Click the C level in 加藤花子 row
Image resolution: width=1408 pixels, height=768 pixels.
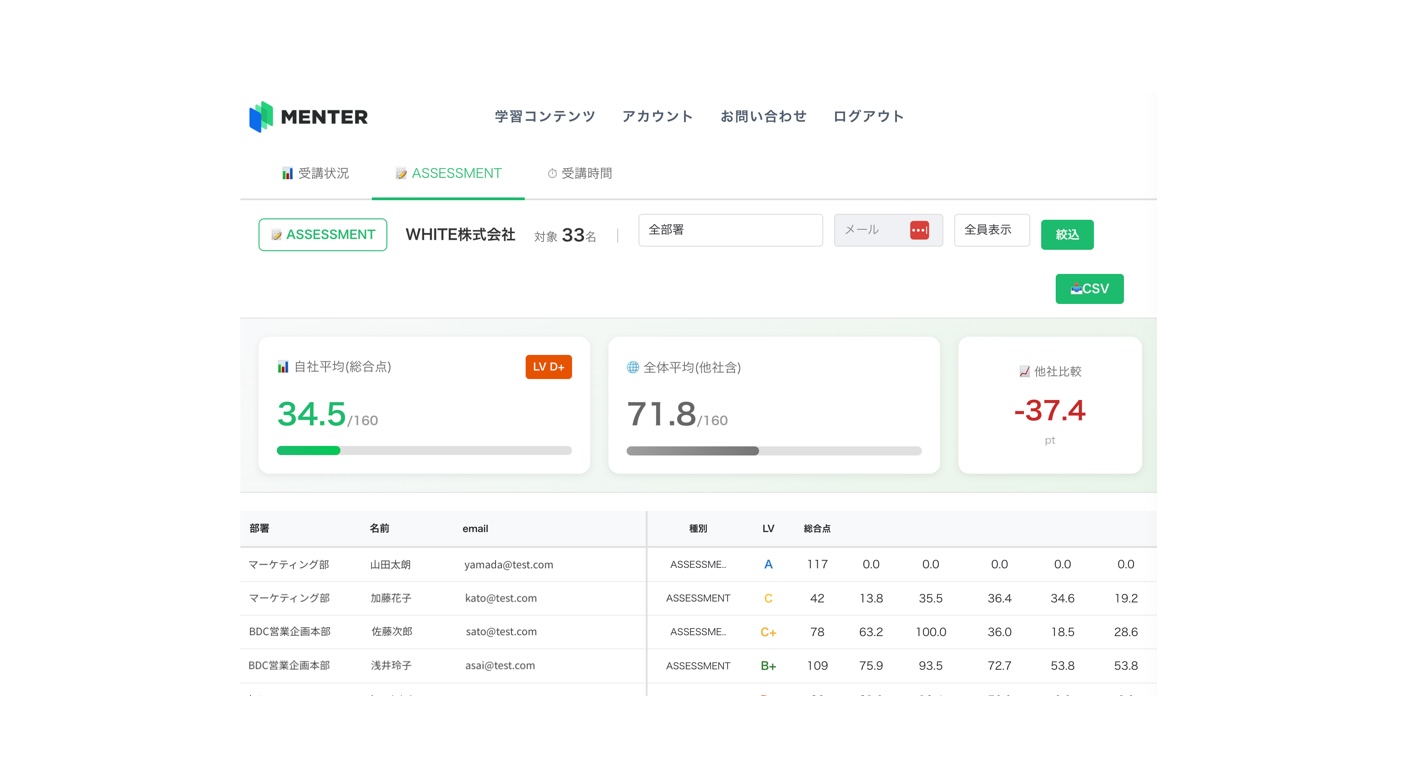768,598
